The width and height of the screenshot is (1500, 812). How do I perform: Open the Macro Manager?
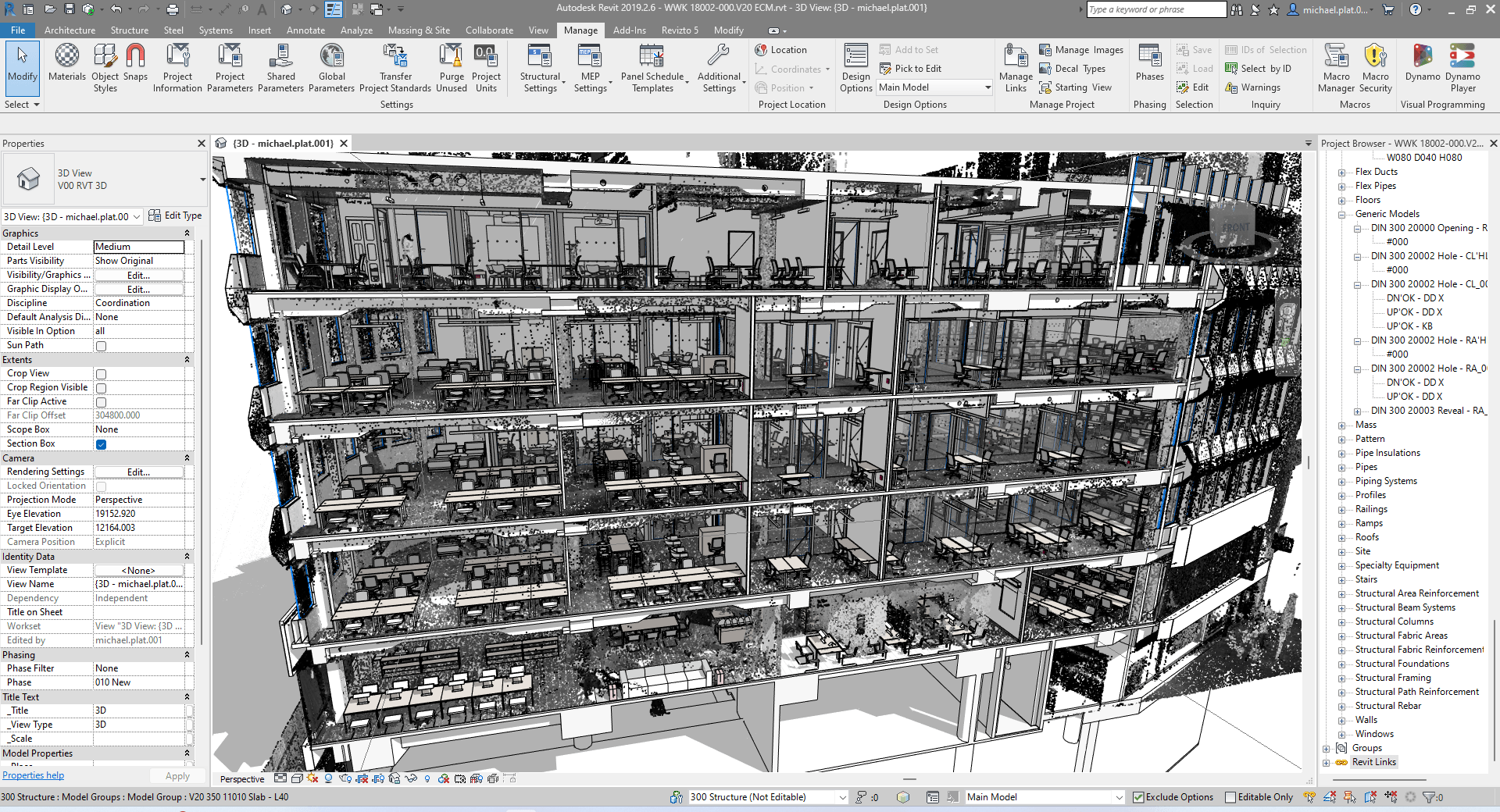tap(1336, 62)
